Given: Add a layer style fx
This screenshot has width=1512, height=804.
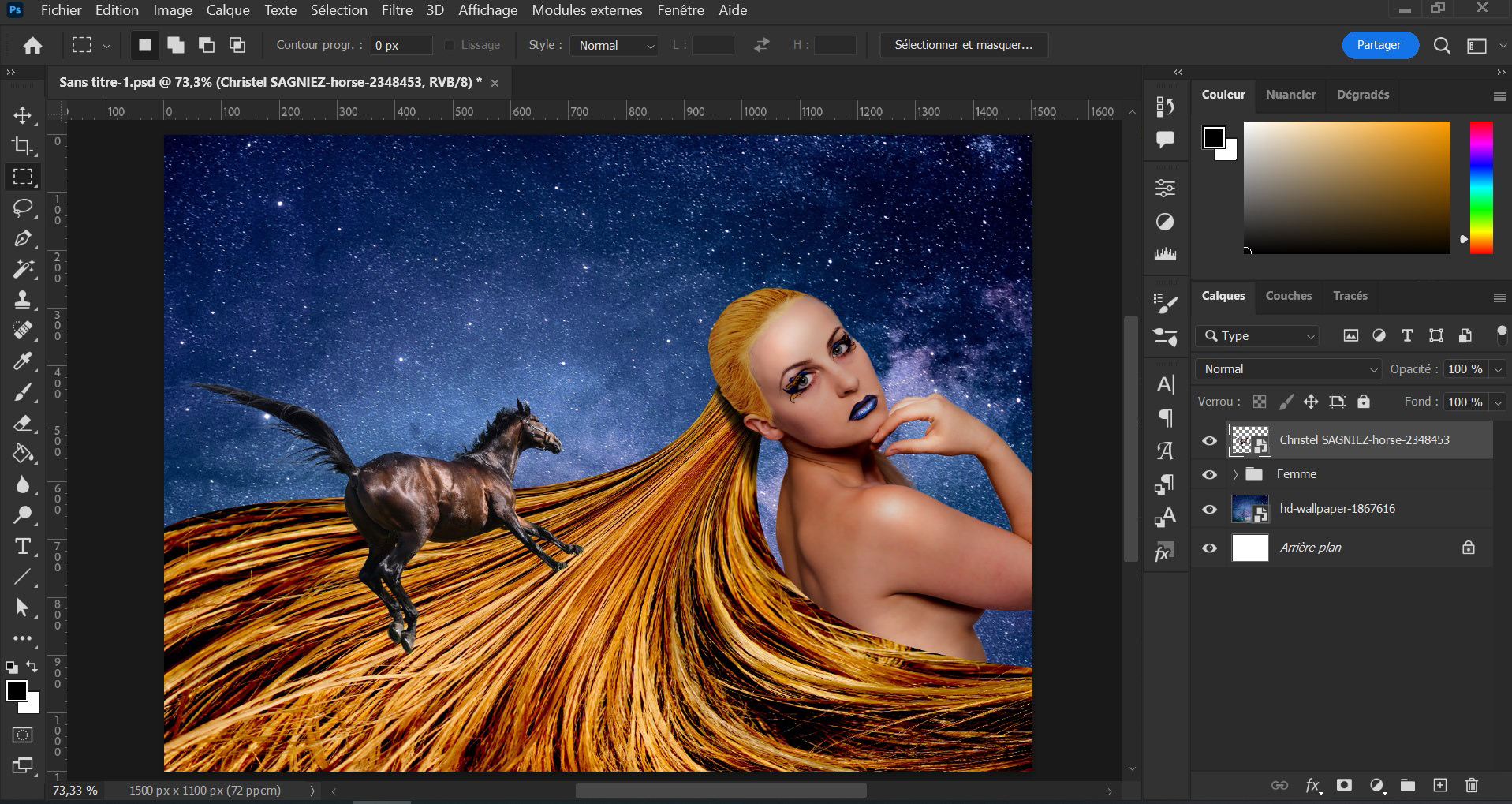Looking at the screenshot, I should point(1312,785).
